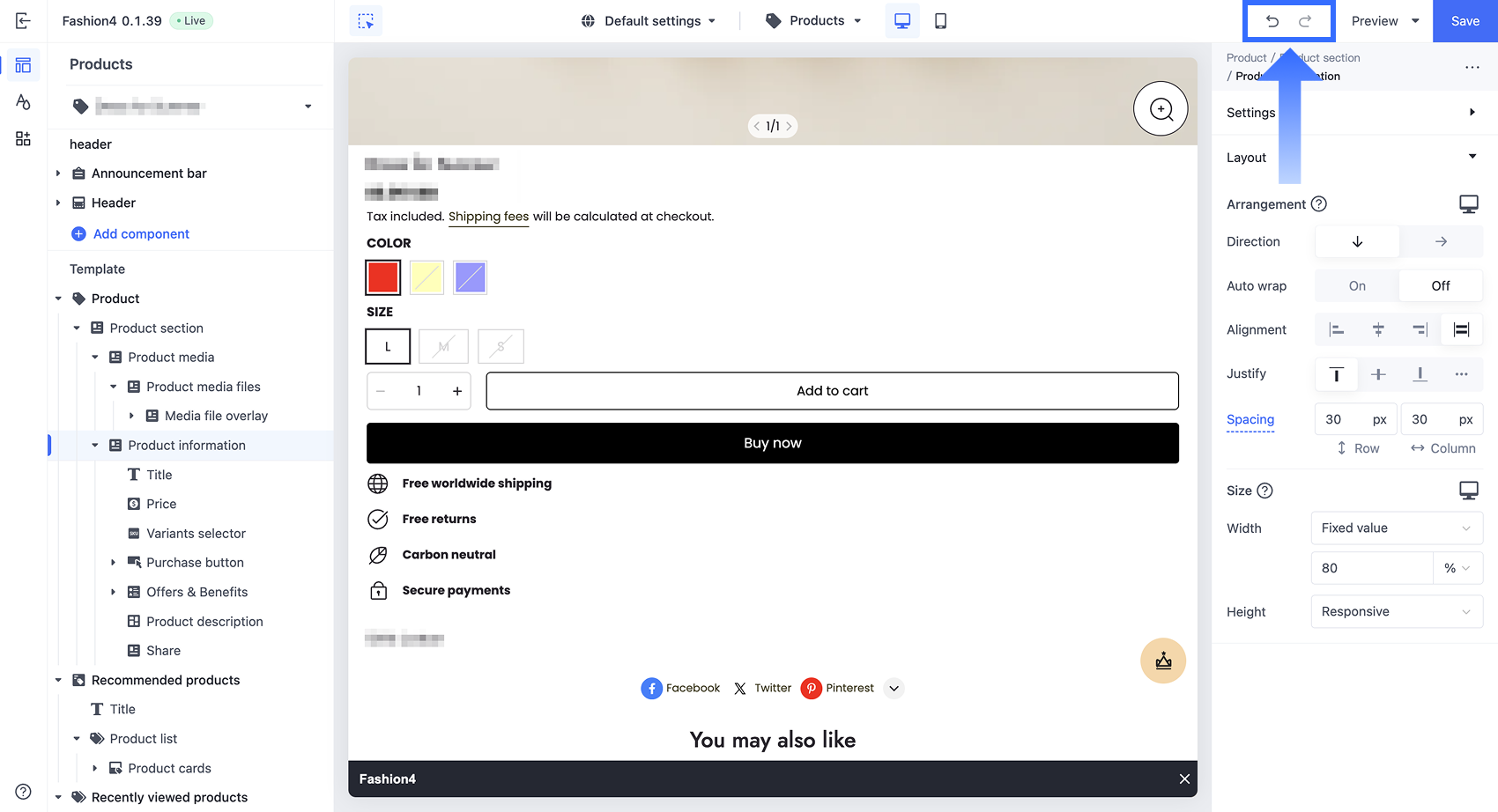The image size is (1498, 812).
Task: Expand the Purchase button tree node
Action: click(x=113, y=562)
